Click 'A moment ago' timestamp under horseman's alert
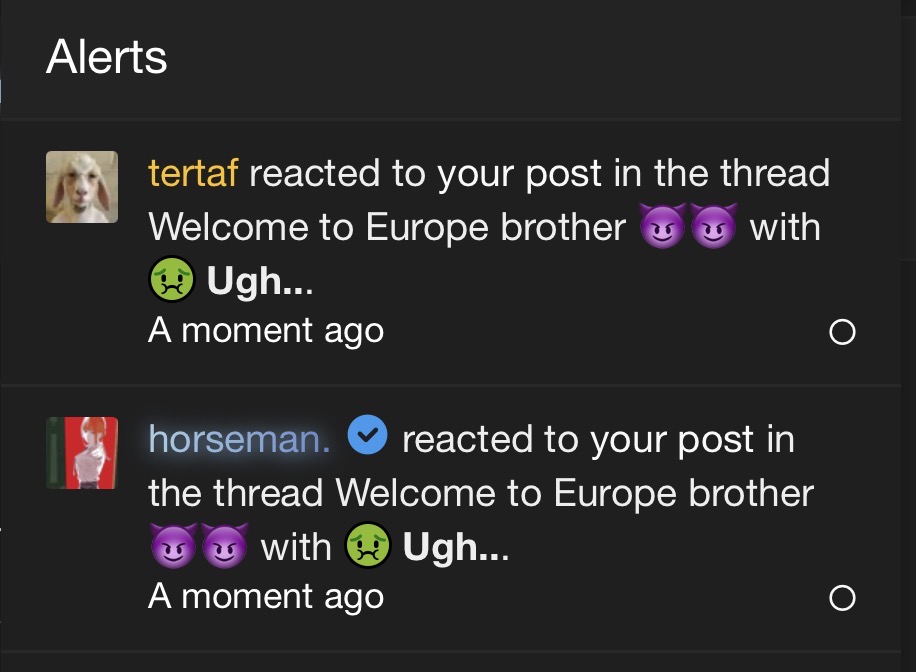916x672 pixels. (266, 597)
